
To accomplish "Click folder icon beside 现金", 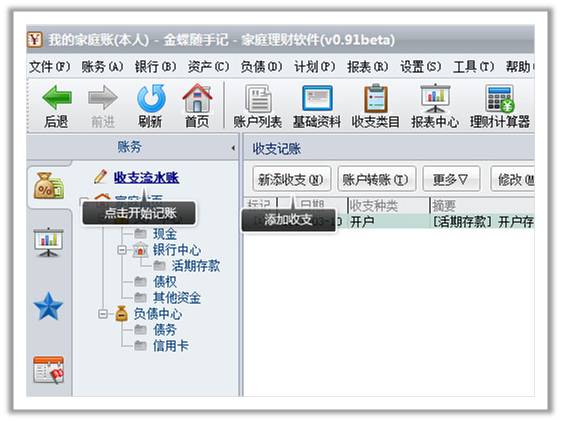I will pyautogui.click(x=140, y=234).
